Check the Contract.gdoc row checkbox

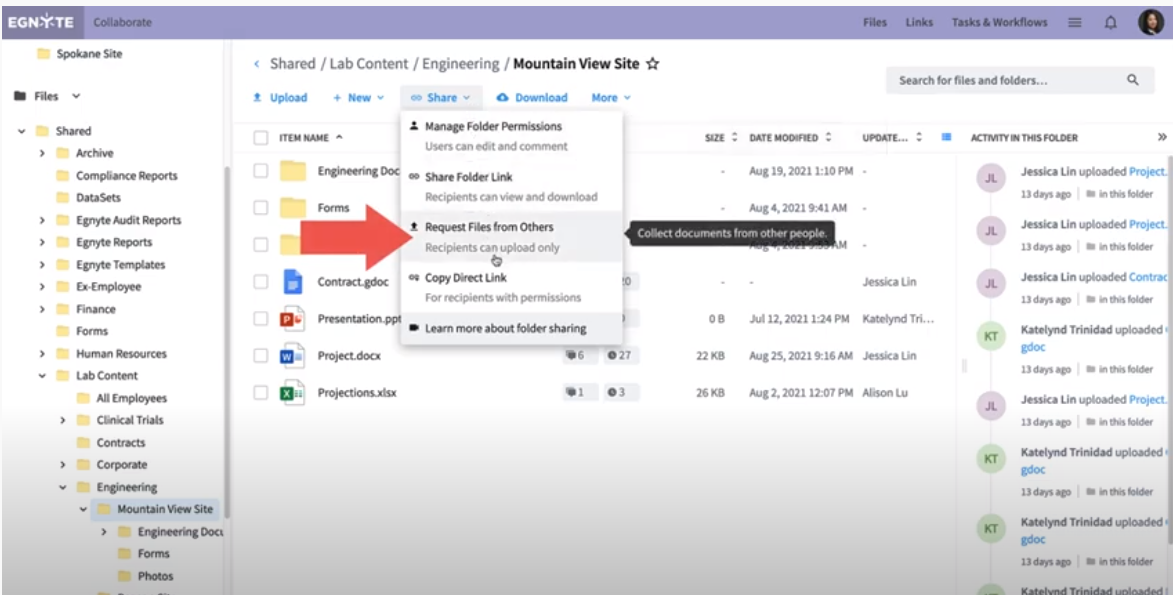point(261,282)
